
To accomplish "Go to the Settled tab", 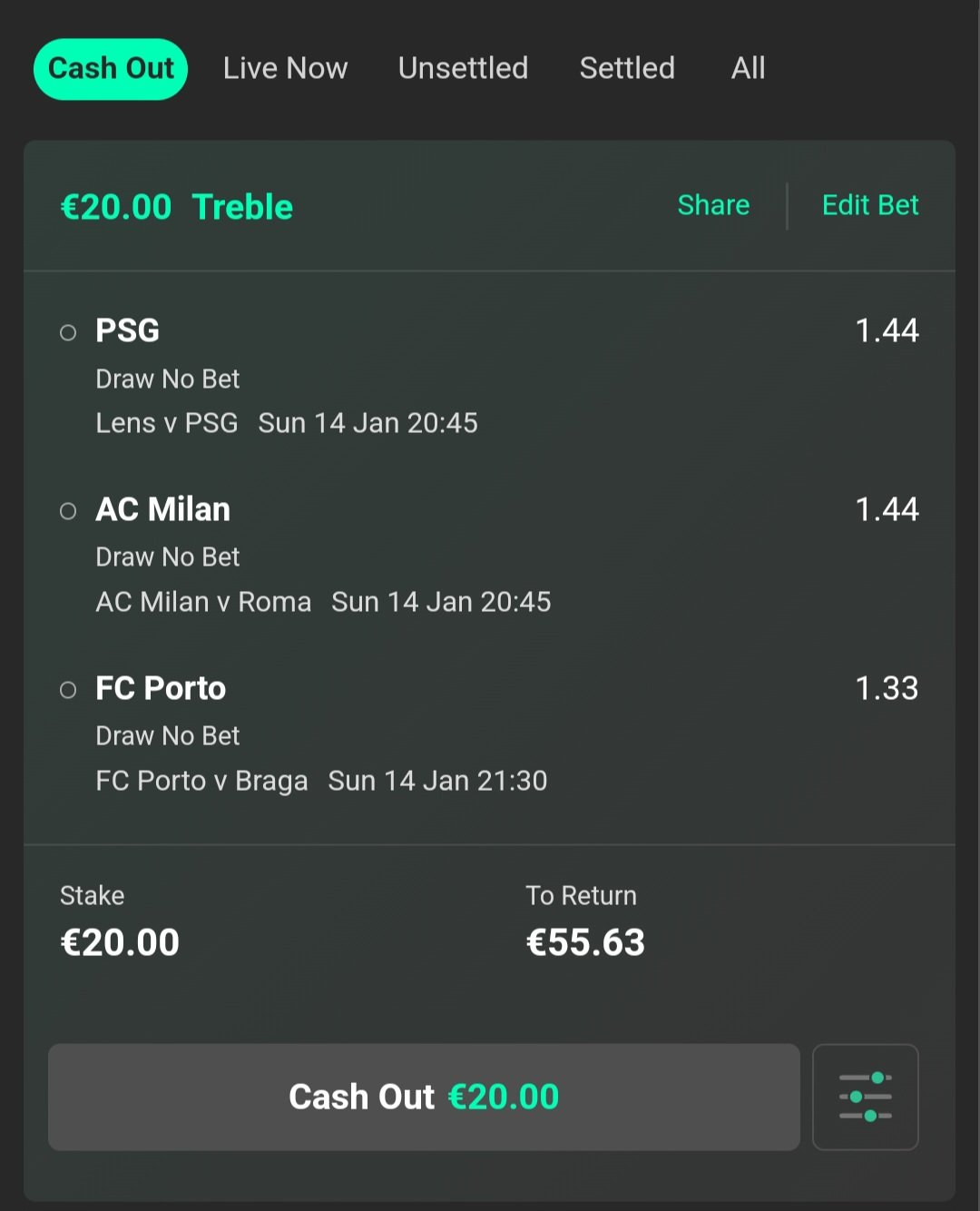I will tap(627, 69).
